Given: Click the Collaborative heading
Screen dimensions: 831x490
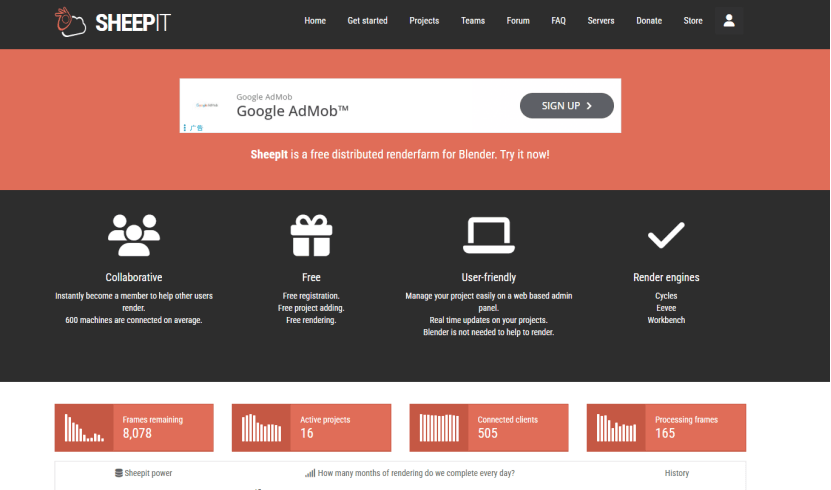Looking at the screenshot, I should (134, 277).
